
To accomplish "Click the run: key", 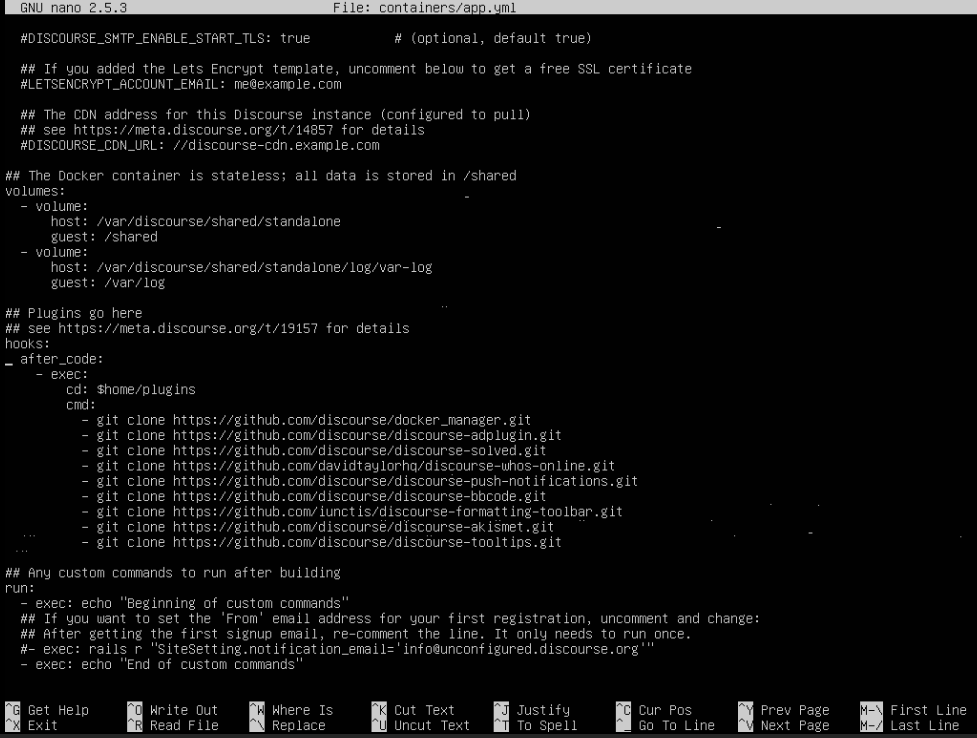I will pyautogui.click(x=20, y=588).
